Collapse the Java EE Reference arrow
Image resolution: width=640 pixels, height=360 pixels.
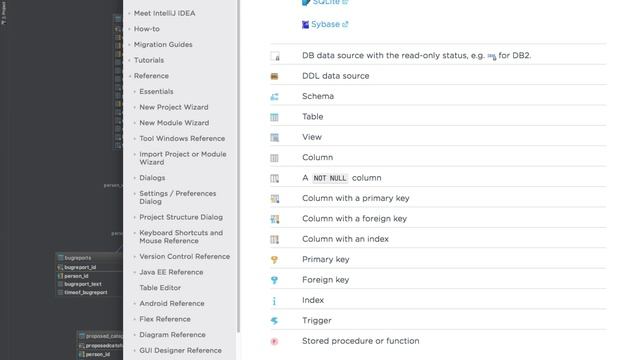point(135,272)
